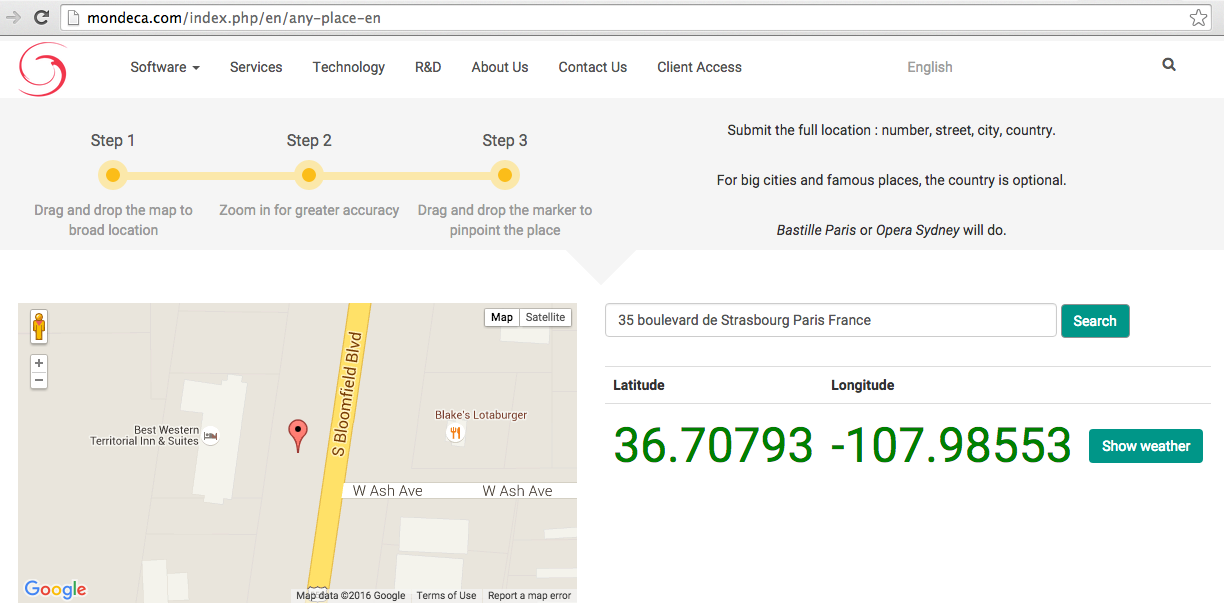Click the location address input field

coord(830,320)
